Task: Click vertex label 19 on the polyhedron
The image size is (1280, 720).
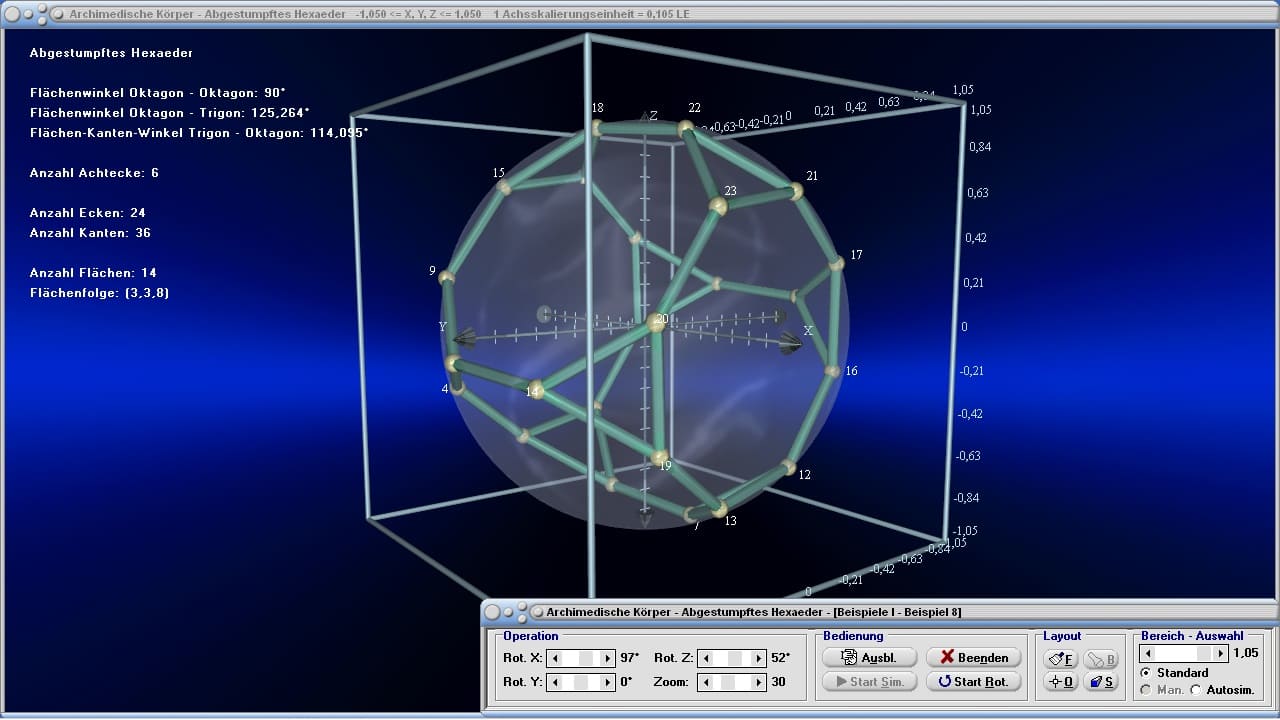Action: click(x=665, y=466)
